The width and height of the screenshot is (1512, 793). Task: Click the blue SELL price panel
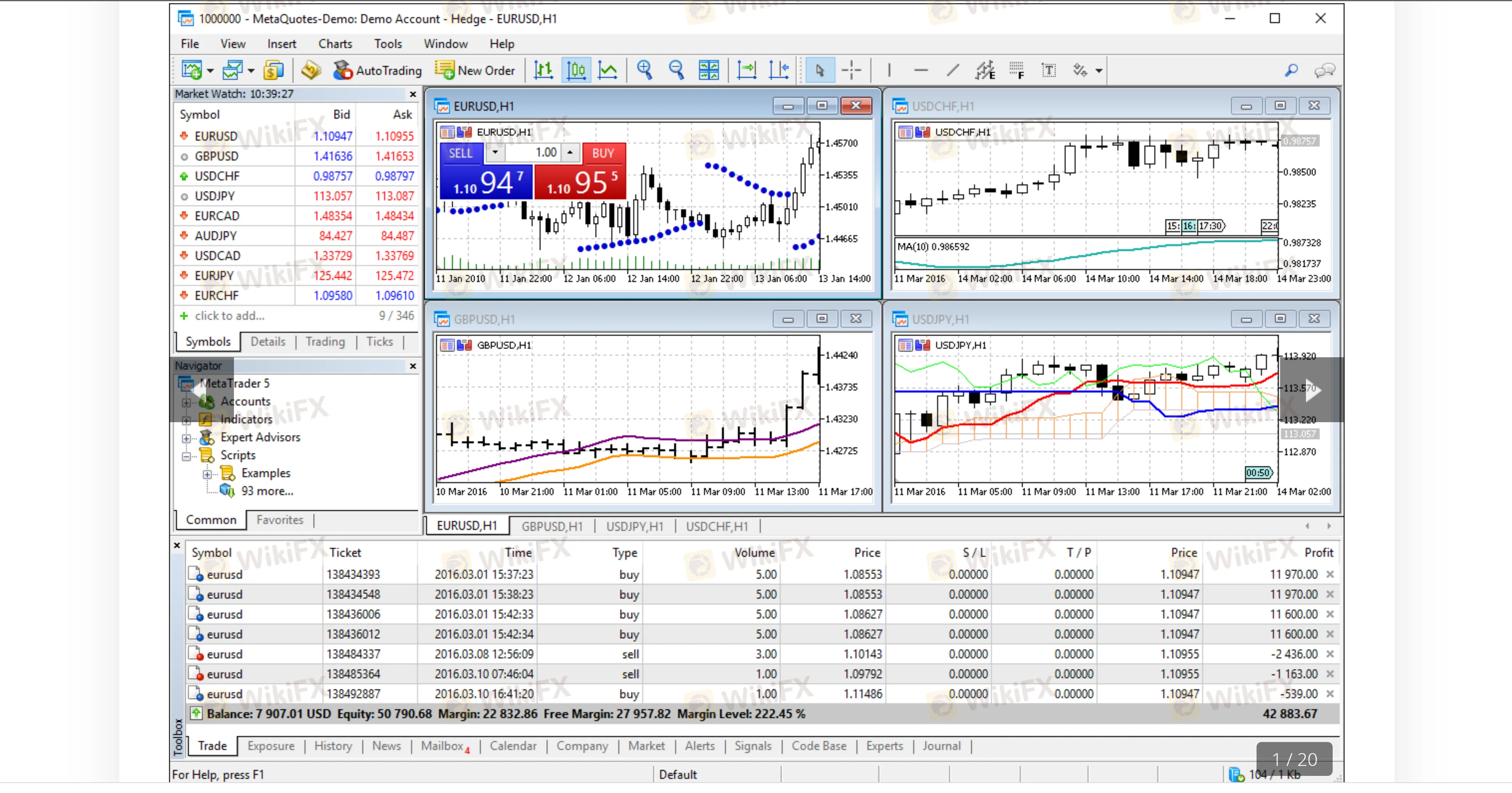pos(486,182)
